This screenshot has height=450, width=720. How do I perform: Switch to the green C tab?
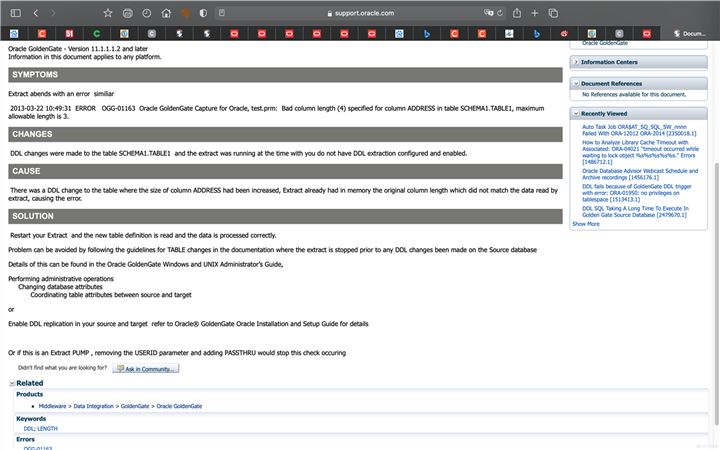[96, 34]
